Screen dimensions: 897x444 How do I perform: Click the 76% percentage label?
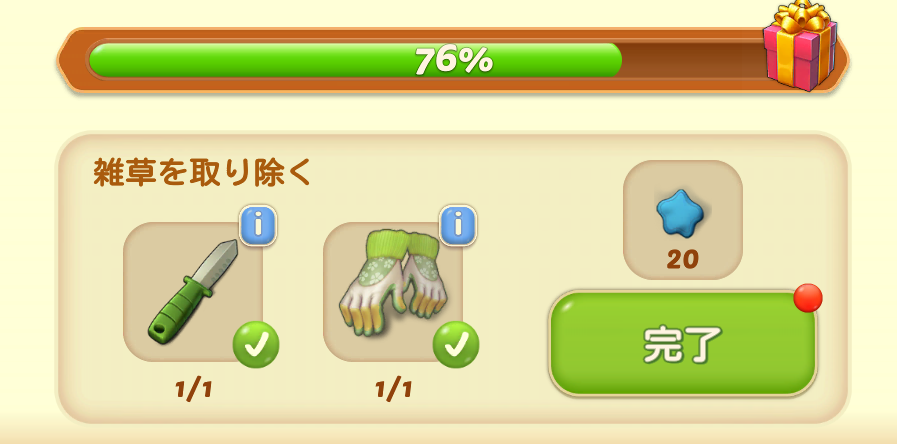pyautogui.click(x=454, y=60)
